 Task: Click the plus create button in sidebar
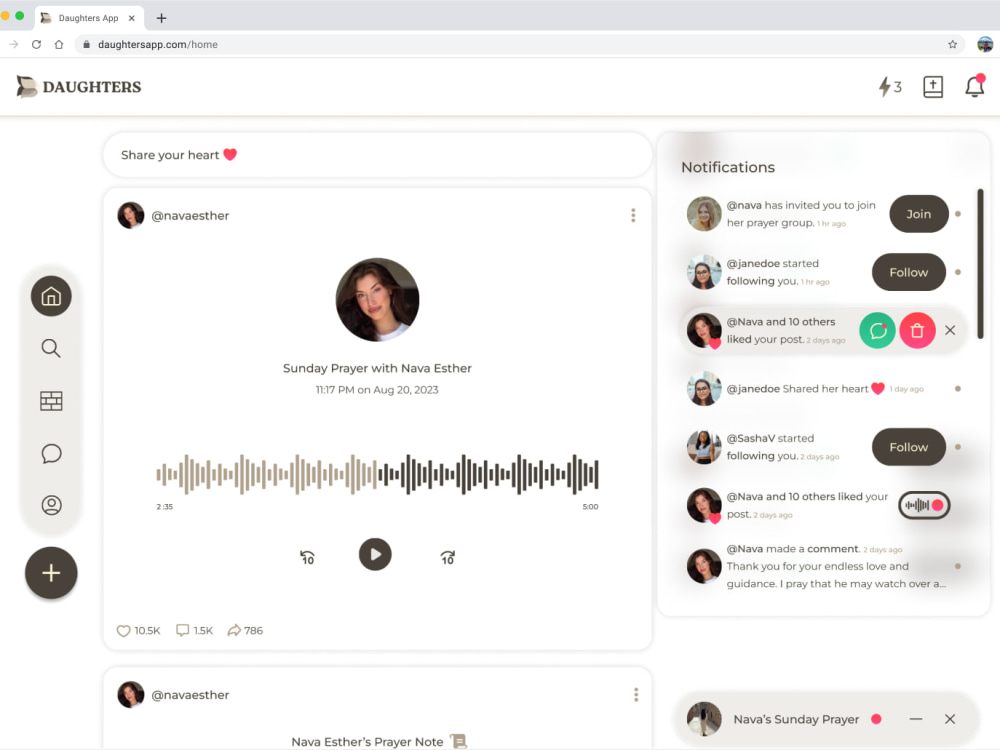51,573
